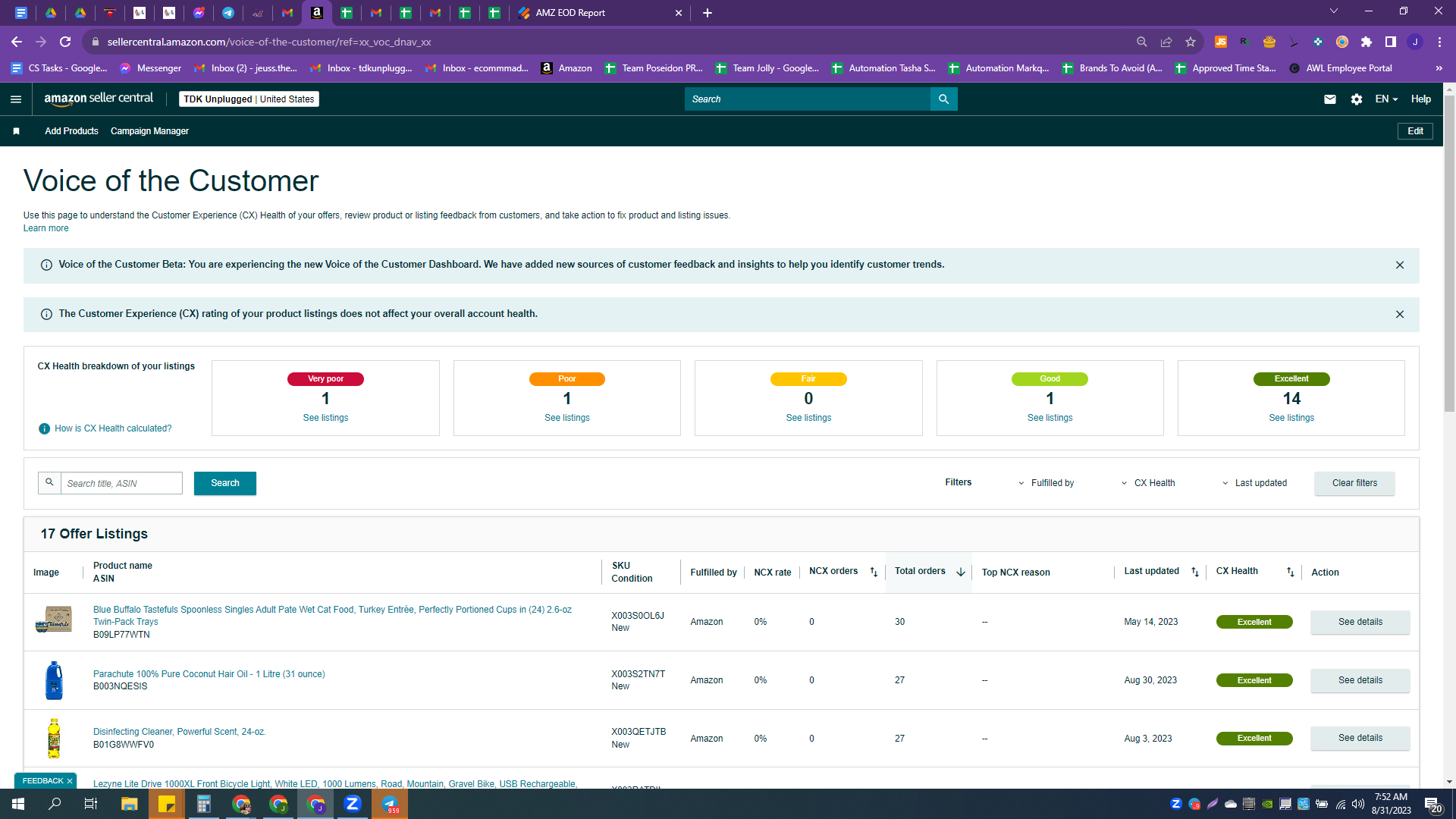Image resolution: width=1456 pixels, height=819 pixels.
Task: Open the Windows notification center
Action: pos(1432,805)
